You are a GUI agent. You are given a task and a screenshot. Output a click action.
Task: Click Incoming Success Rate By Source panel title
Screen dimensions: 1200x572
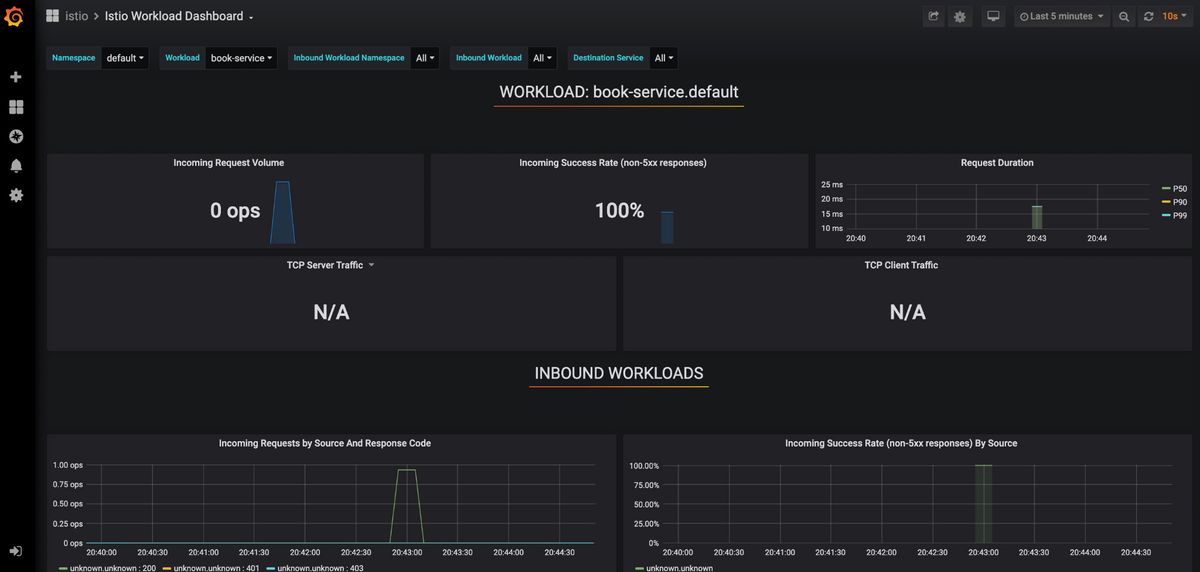click(x=901, y=443)
